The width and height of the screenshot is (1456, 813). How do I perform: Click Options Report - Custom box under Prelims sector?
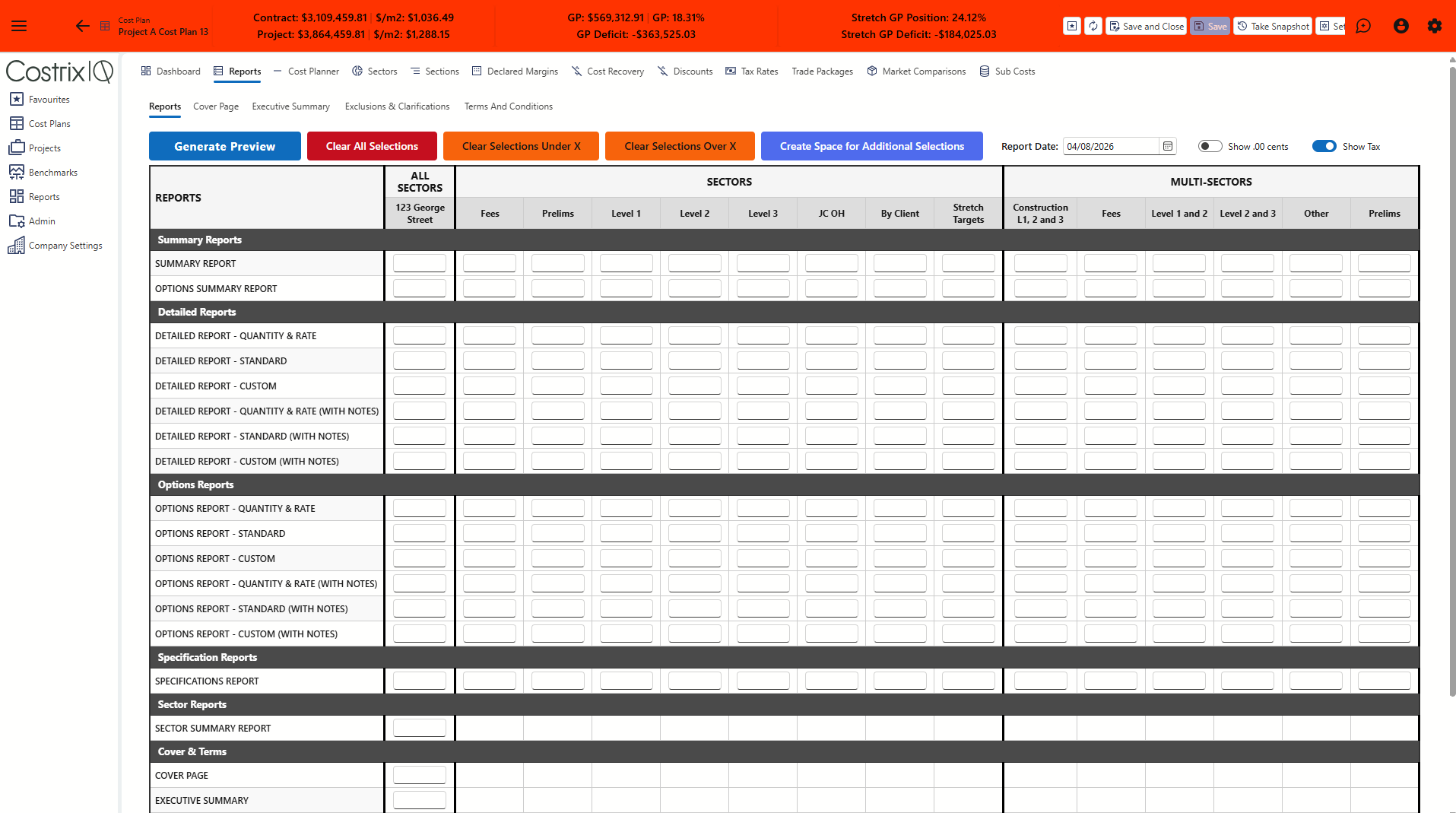click(x=558, y=558)
